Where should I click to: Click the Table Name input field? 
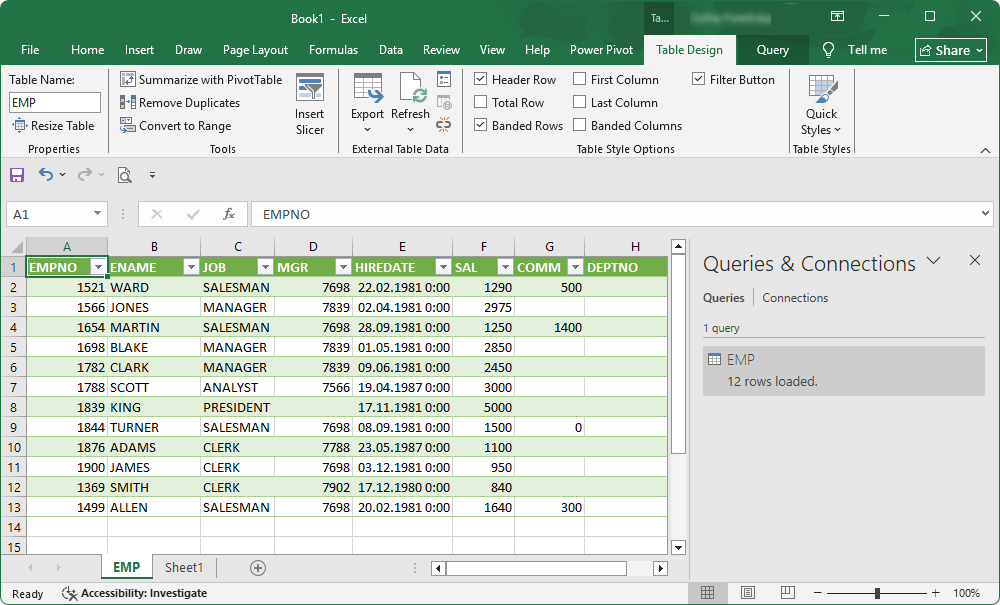(55, 103)
